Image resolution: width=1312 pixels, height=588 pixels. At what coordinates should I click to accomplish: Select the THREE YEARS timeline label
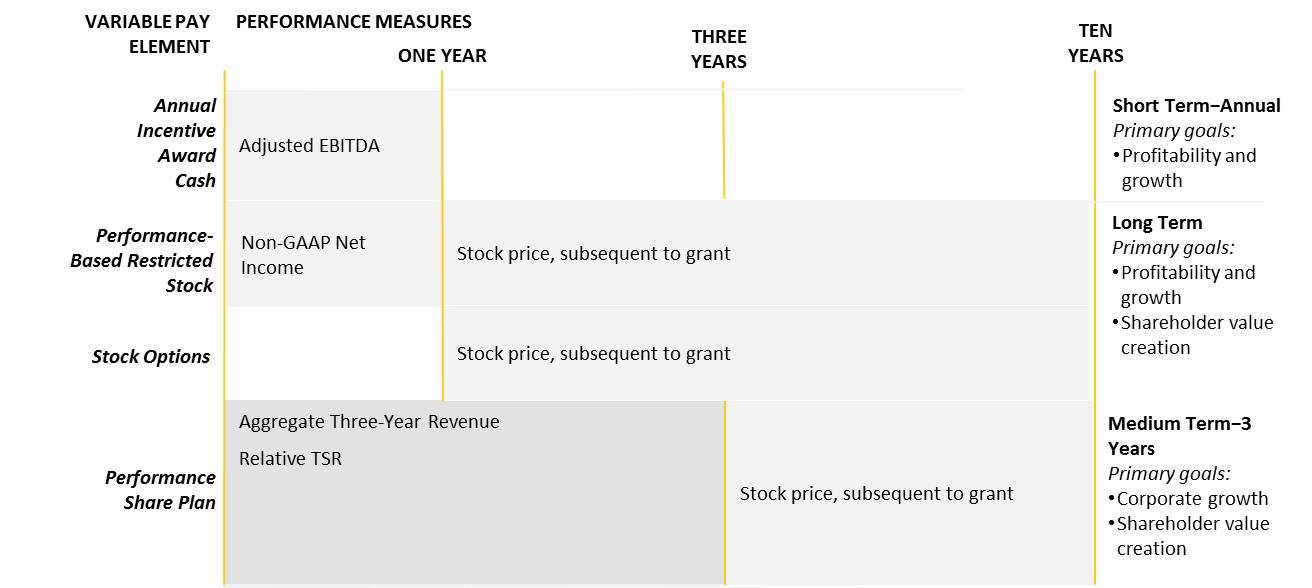coord(719,49)
